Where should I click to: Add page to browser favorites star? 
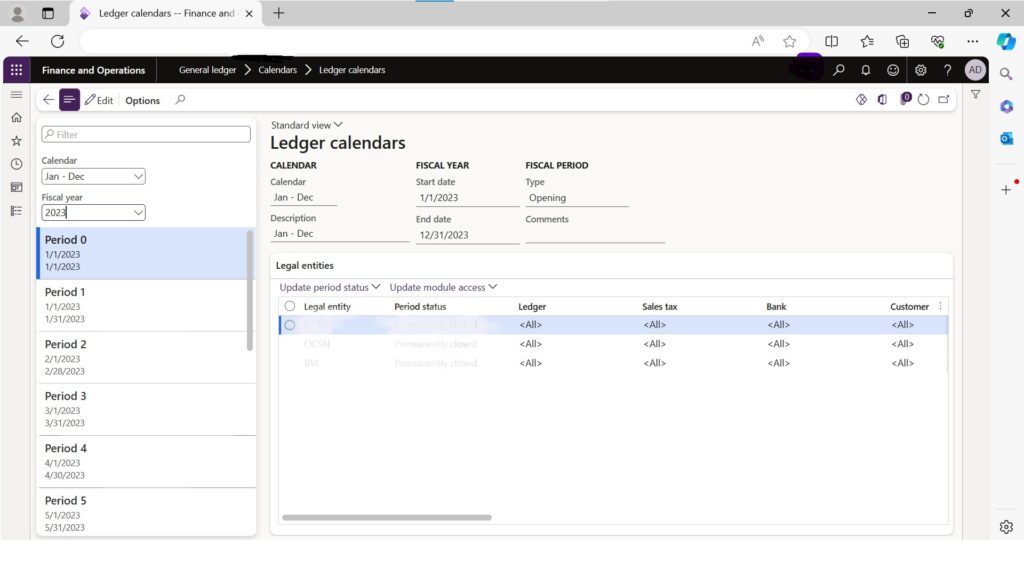tap(790, 41)
